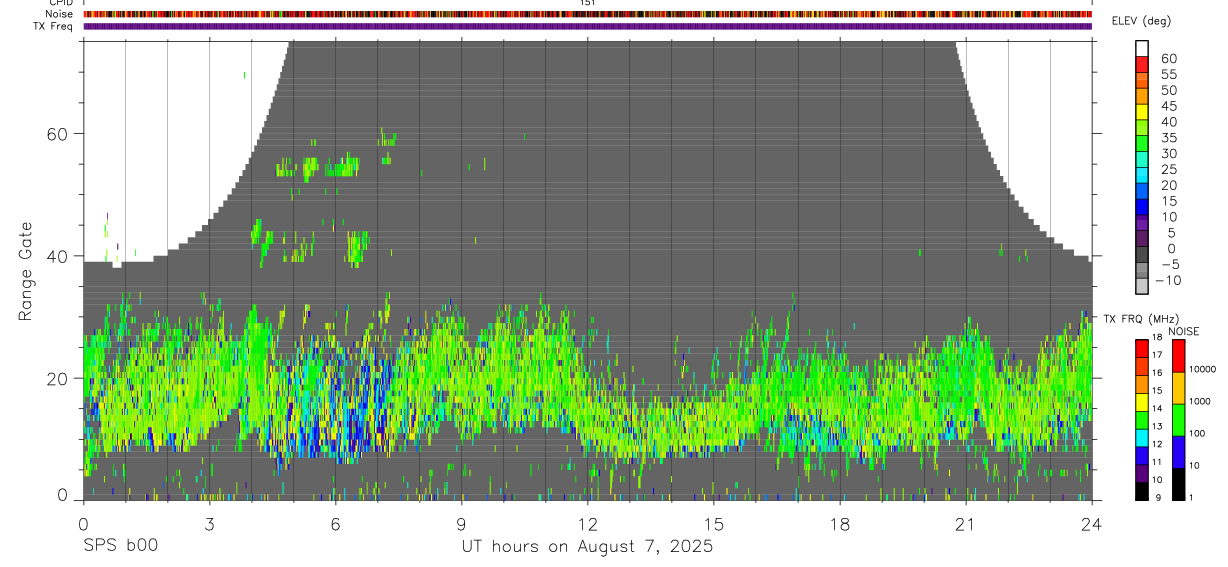Click the ELEV colorbar value "35"

click(x=1168, y=137)
